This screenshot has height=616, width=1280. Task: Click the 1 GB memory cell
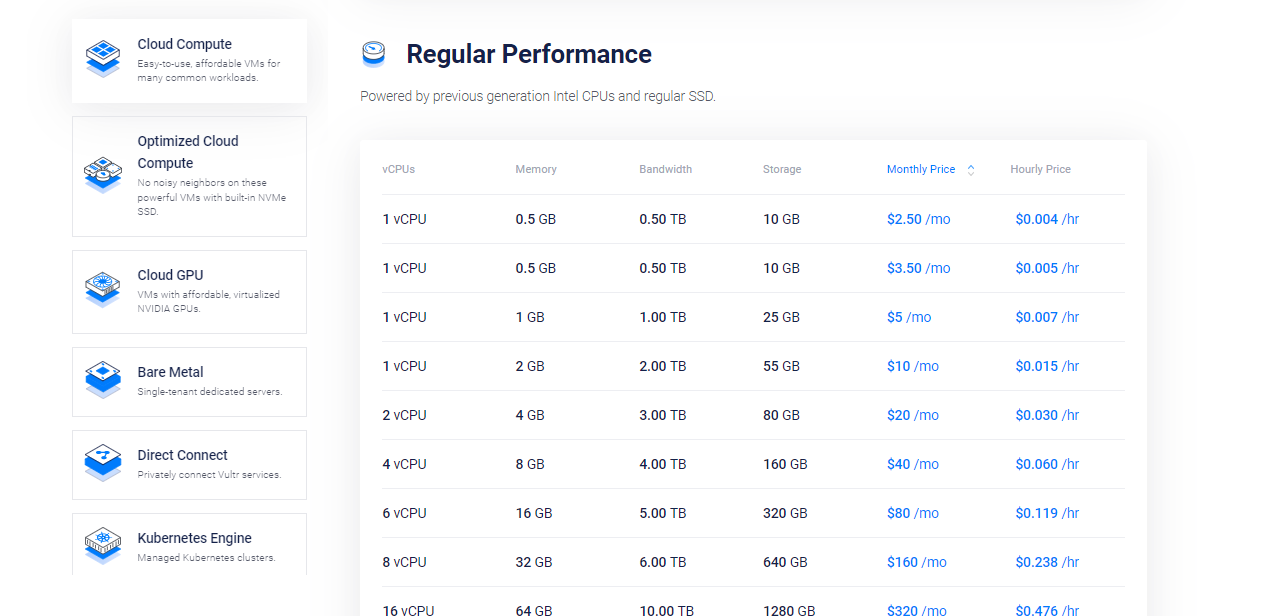click(x=530, y=317)
